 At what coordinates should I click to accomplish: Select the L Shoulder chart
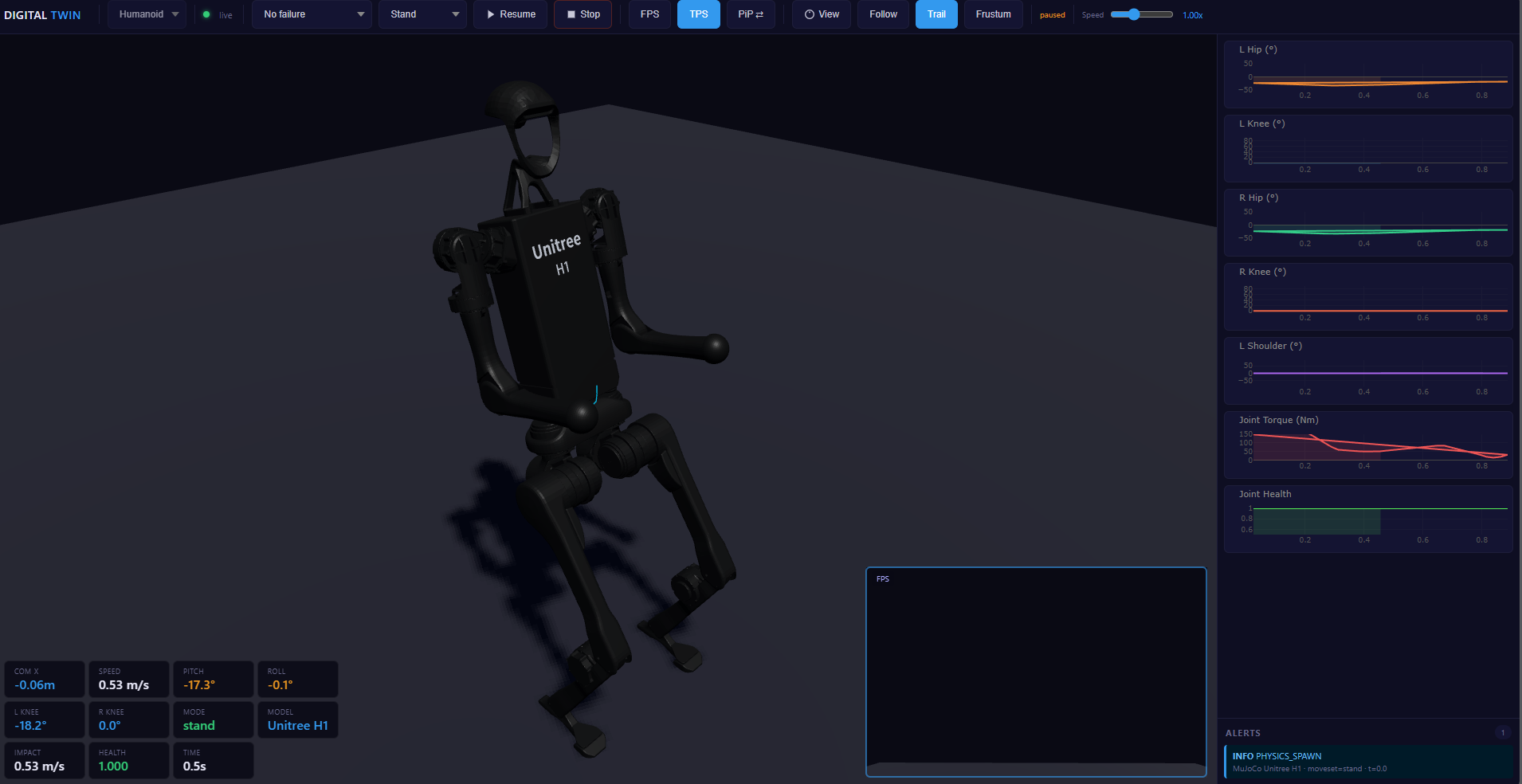[1368, 370]
